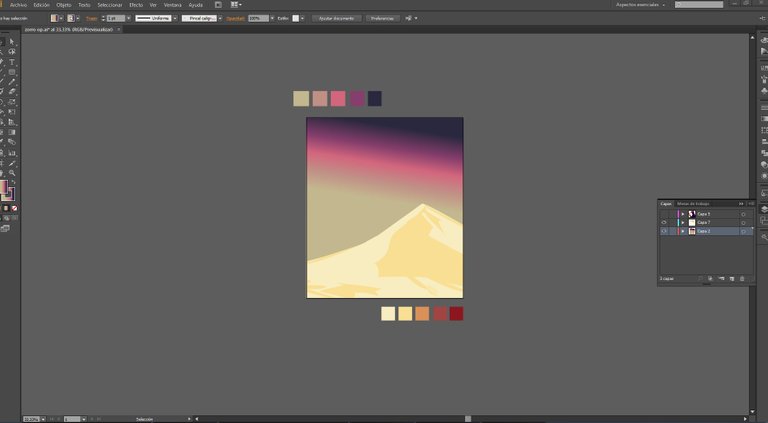
Task: Open the opacity value dropdown
Action: tap(272, 18)
